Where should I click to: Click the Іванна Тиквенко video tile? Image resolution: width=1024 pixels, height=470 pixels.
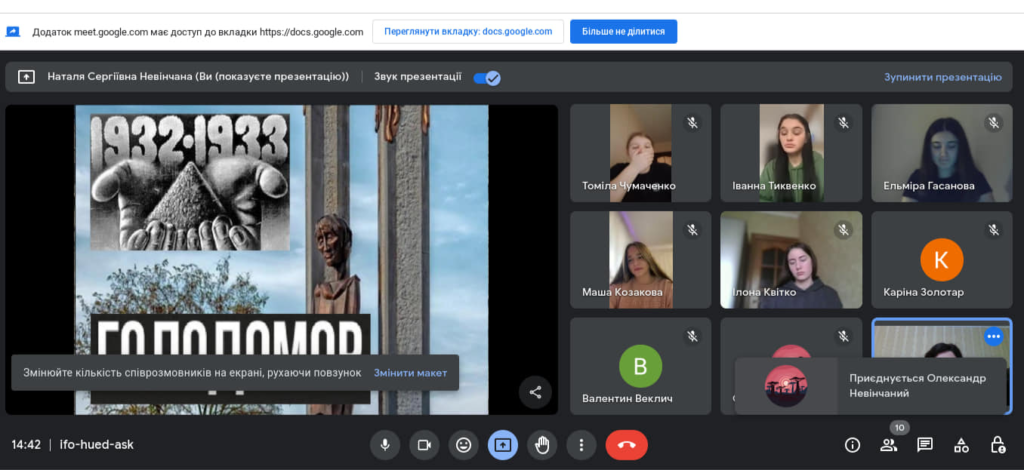click(791, 153)
